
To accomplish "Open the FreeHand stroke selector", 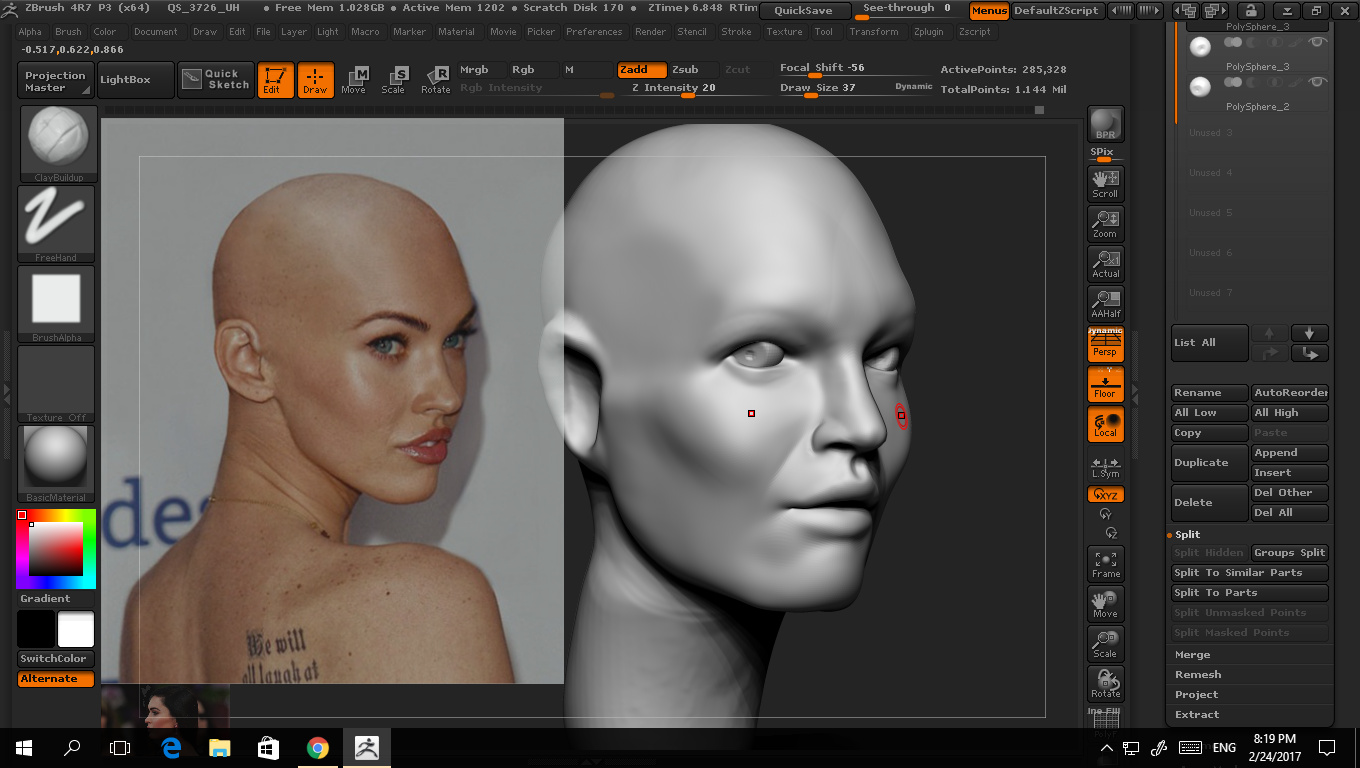I will (56, 224).
